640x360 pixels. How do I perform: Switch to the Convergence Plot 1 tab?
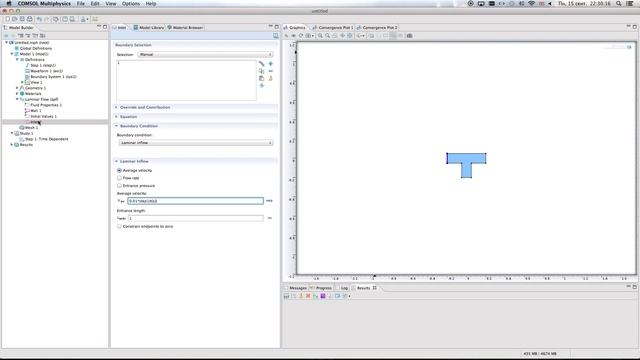point(333,27)
